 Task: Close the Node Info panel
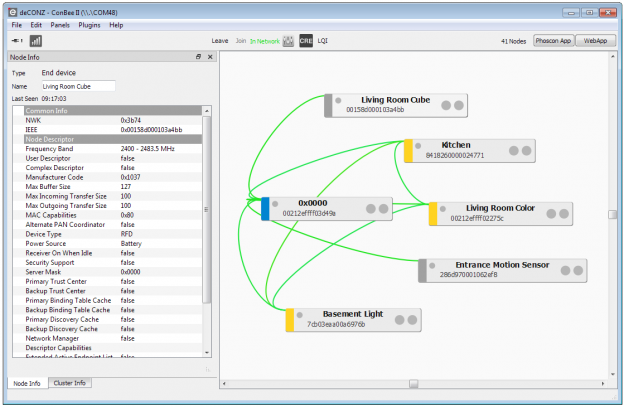coord(209,57)
